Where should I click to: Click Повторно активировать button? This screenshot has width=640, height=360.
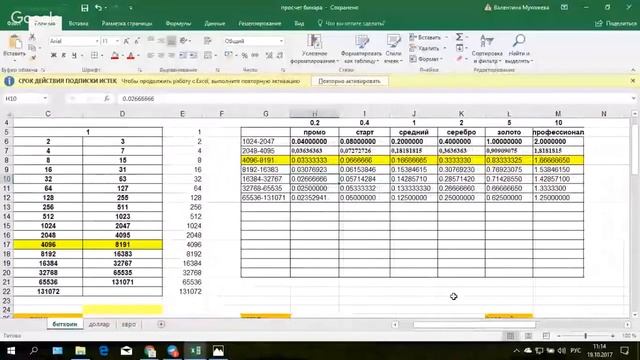(349, 81)
